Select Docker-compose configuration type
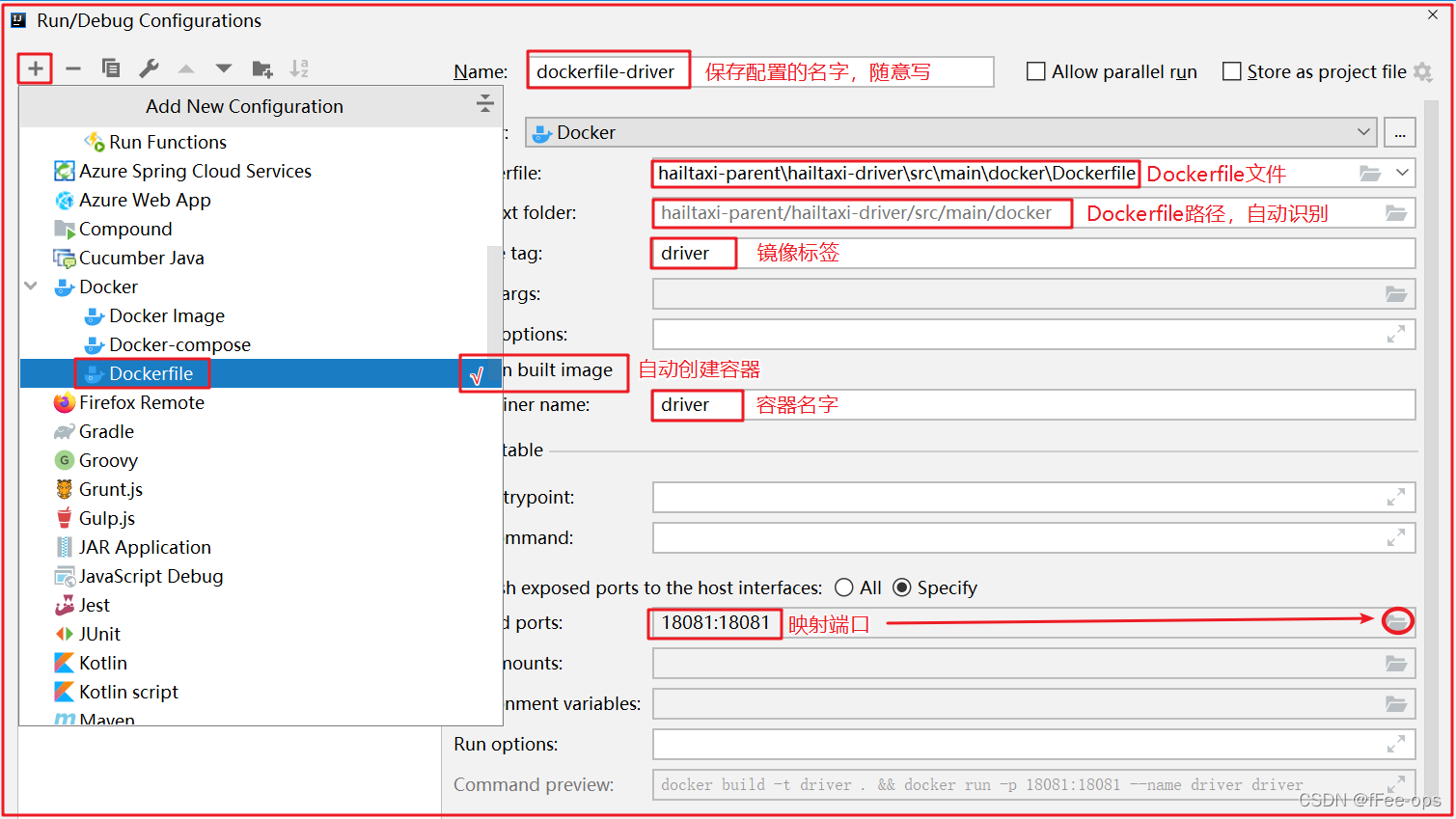Screen dimensions: 1456x819 coord(179,344)
